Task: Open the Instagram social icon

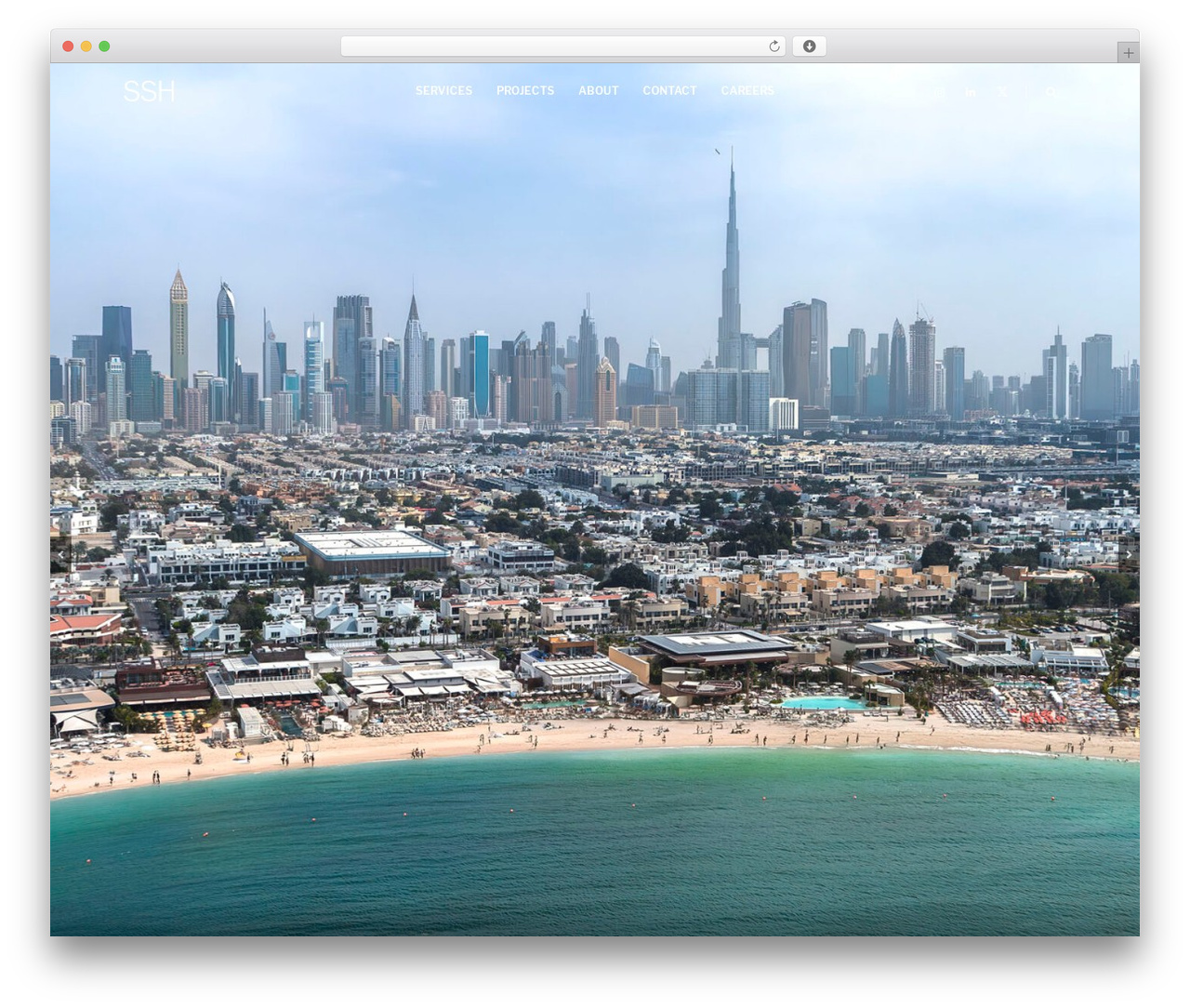Action: point(940,91)
